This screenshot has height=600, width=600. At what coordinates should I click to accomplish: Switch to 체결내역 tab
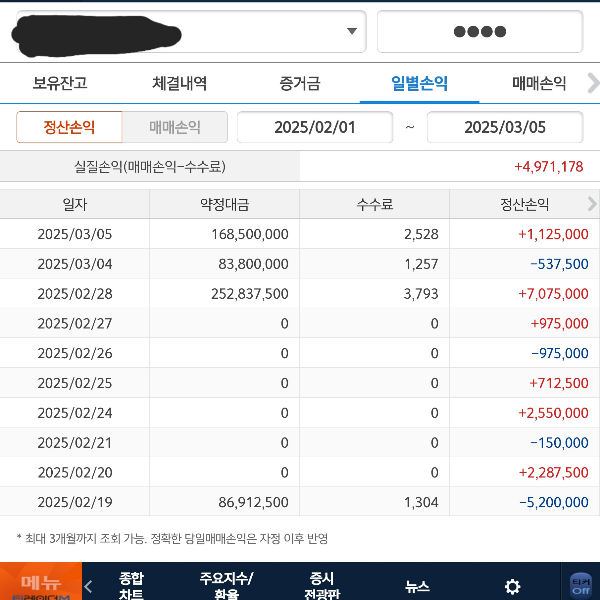(180, 83)
